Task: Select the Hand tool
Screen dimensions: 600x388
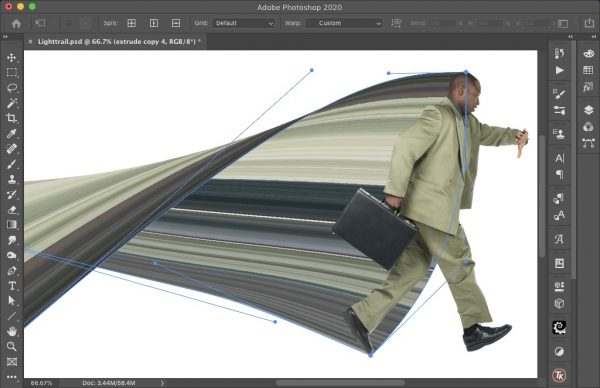Action: click(11, 331)
